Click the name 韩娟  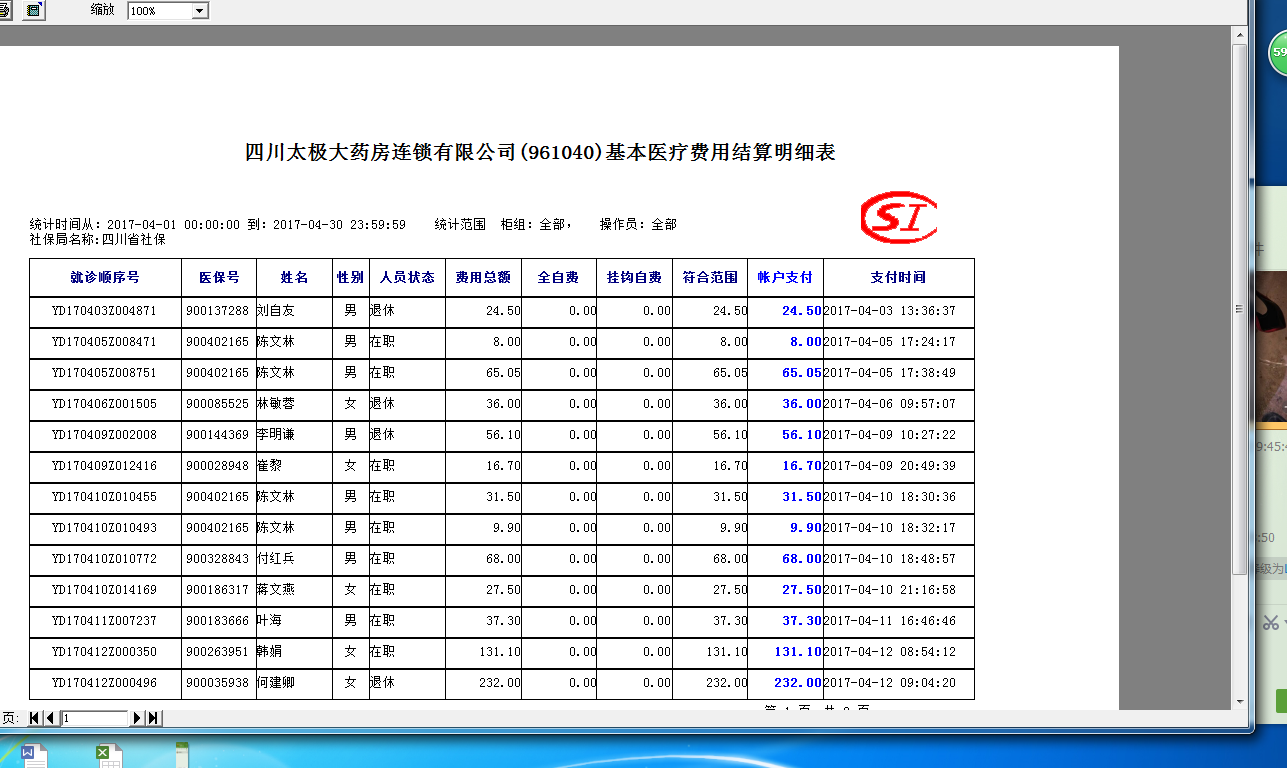click(x=270, y=652)
